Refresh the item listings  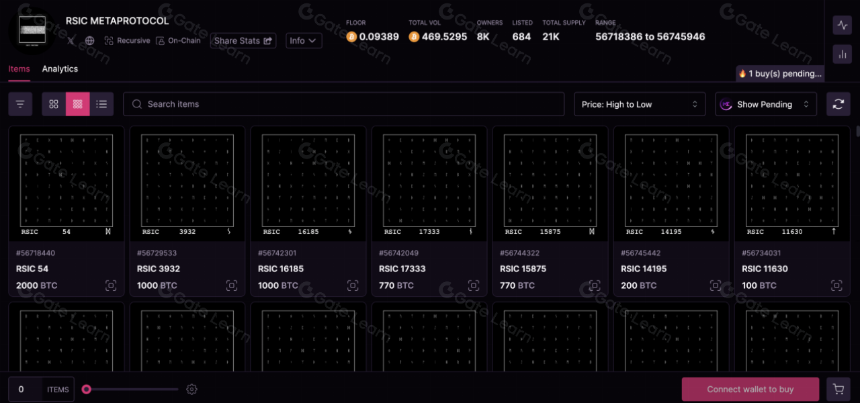pos(838,104)
